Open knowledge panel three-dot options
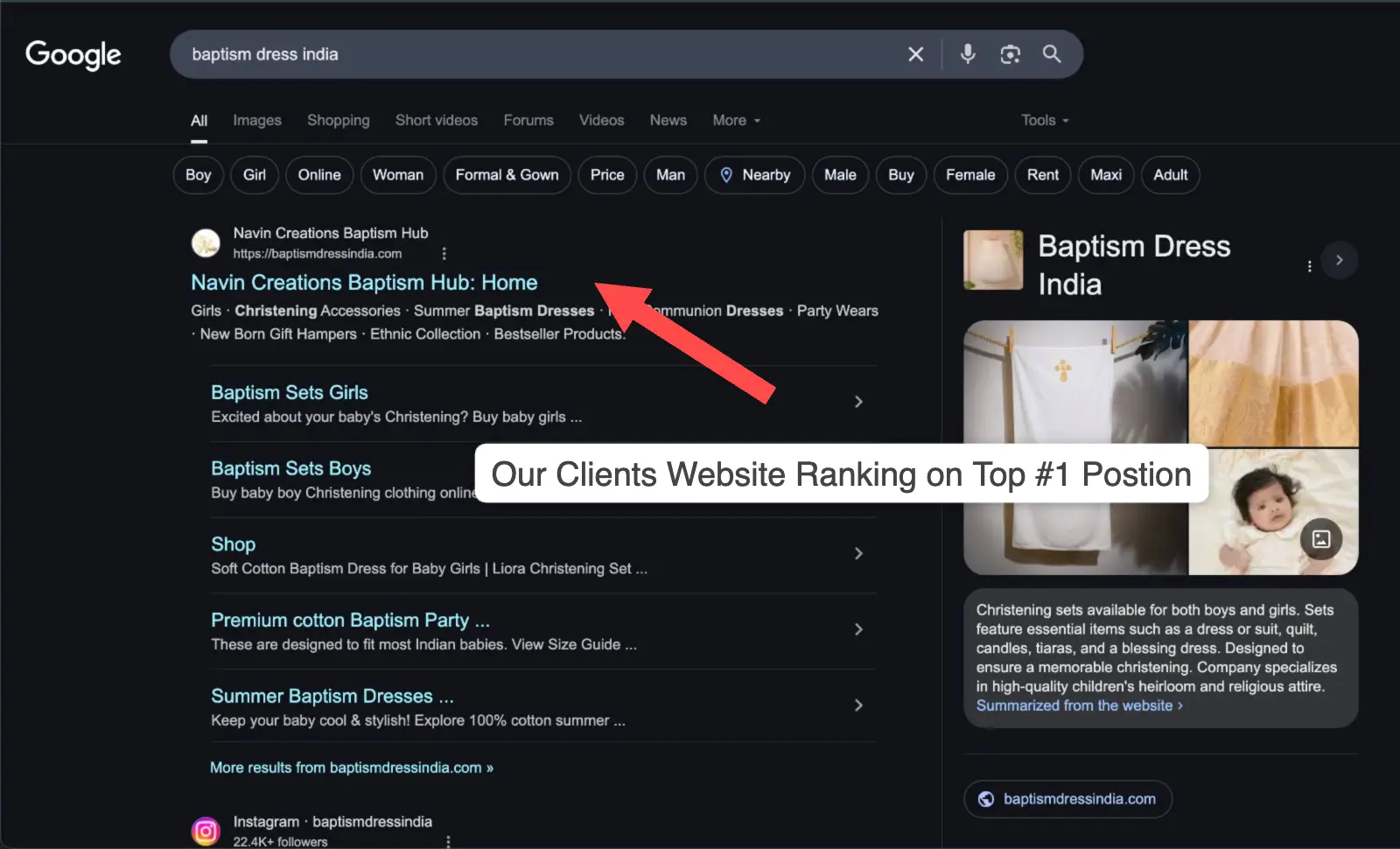 click(x=1309, y=266)
